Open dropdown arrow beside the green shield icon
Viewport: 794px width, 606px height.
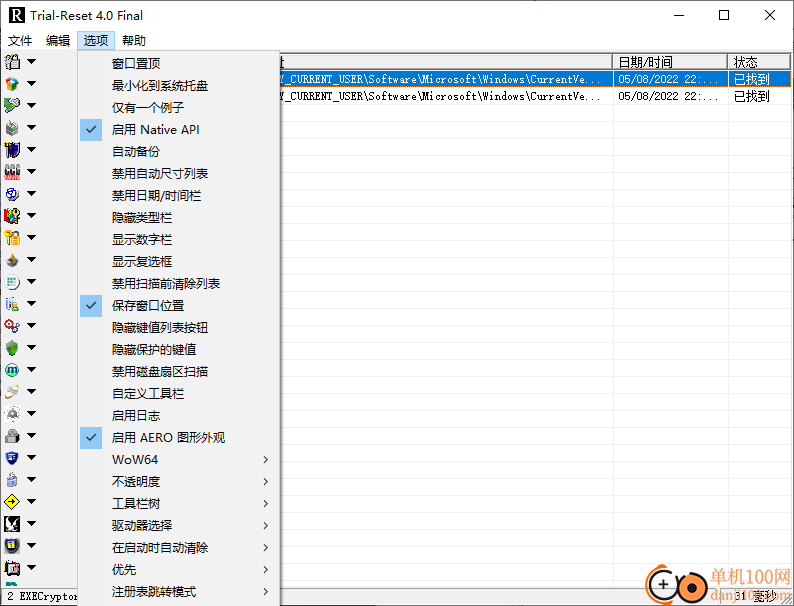[31, 348]
